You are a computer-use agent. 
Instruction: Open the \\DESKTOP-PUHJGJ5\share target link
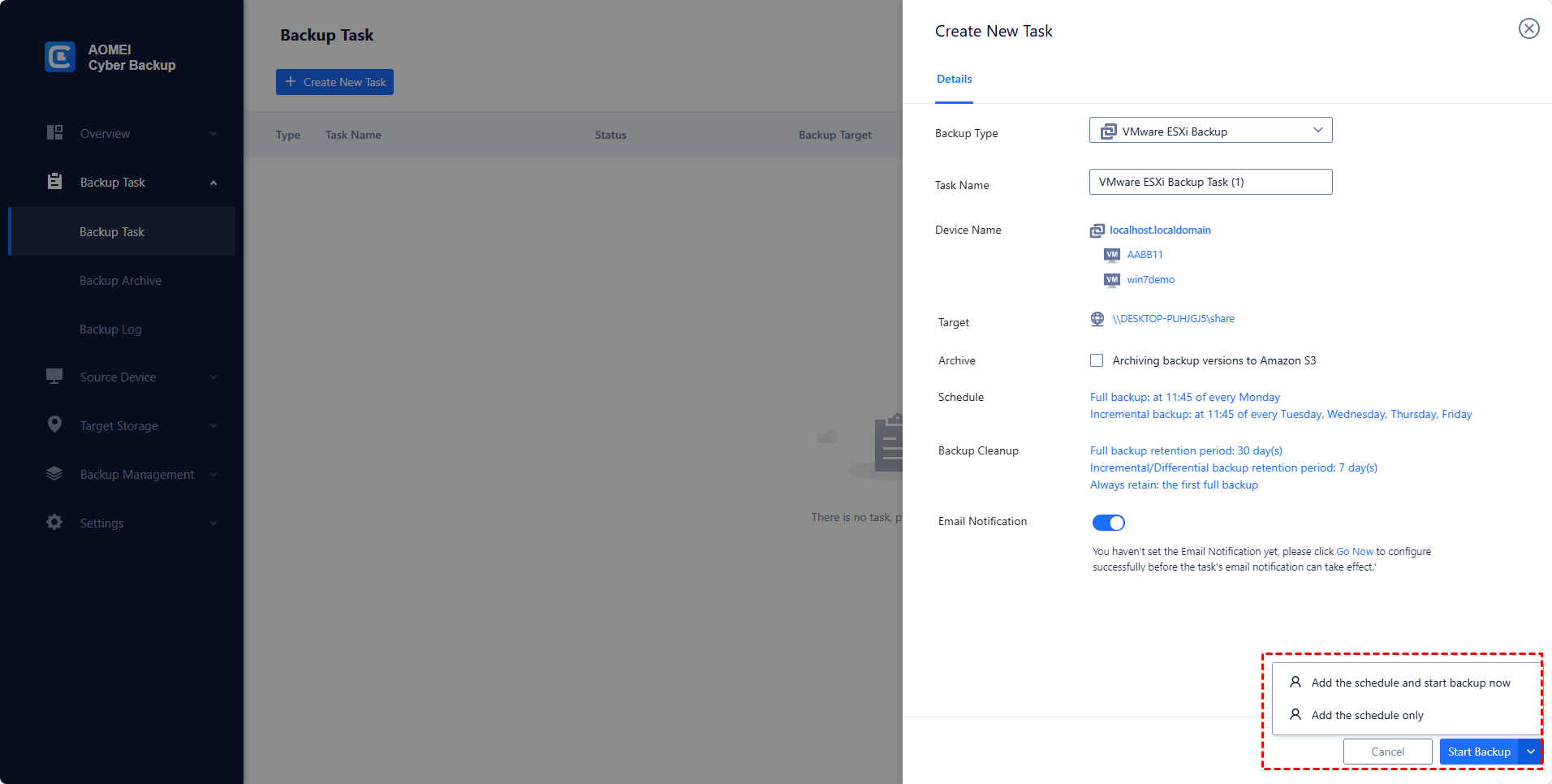coord(1173,319)
